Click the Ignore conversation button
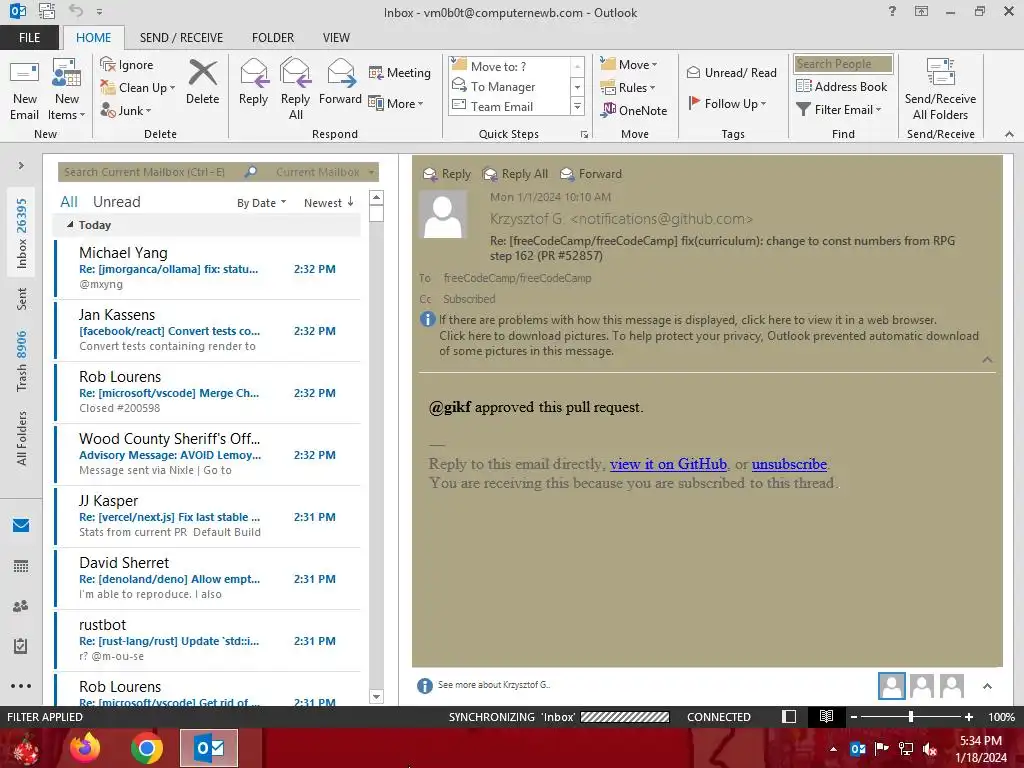The width and height of the screenshot is (1024, 768). 127,65
